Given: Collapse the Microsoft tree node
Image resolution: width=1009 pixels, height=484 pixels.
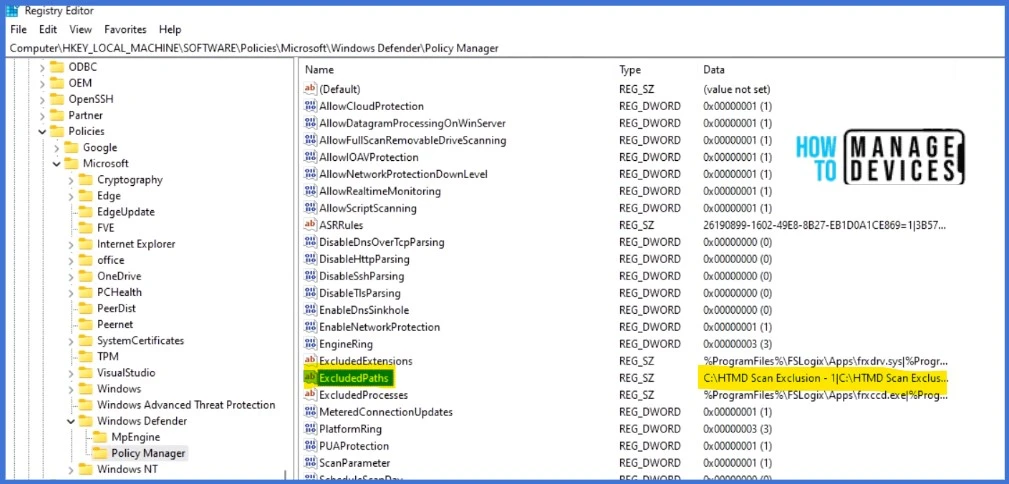Looking at the screenshot, I should (x=57, y=163).
